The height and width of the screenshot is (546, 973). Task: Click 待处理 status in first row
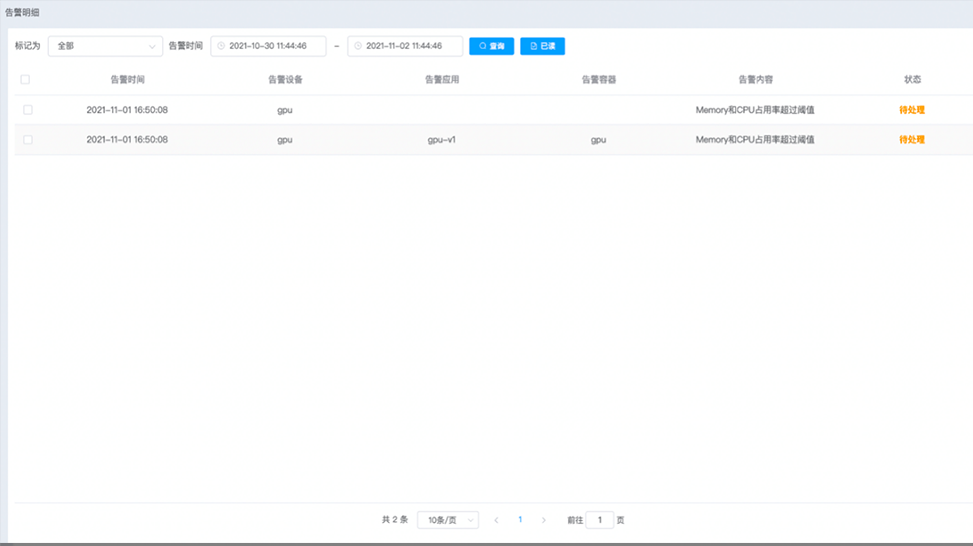click(911, 110)
